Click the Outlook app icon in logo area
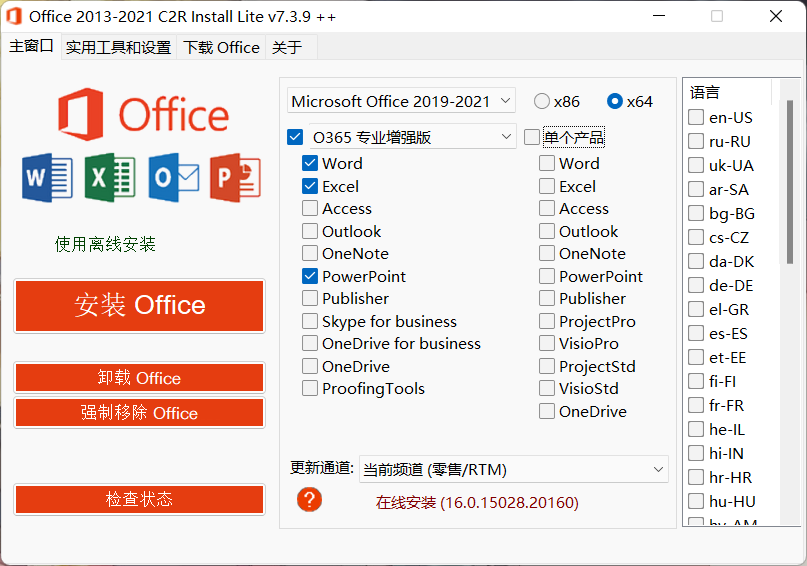The width and height of the screenshot is (807, 566). point(174,178)
